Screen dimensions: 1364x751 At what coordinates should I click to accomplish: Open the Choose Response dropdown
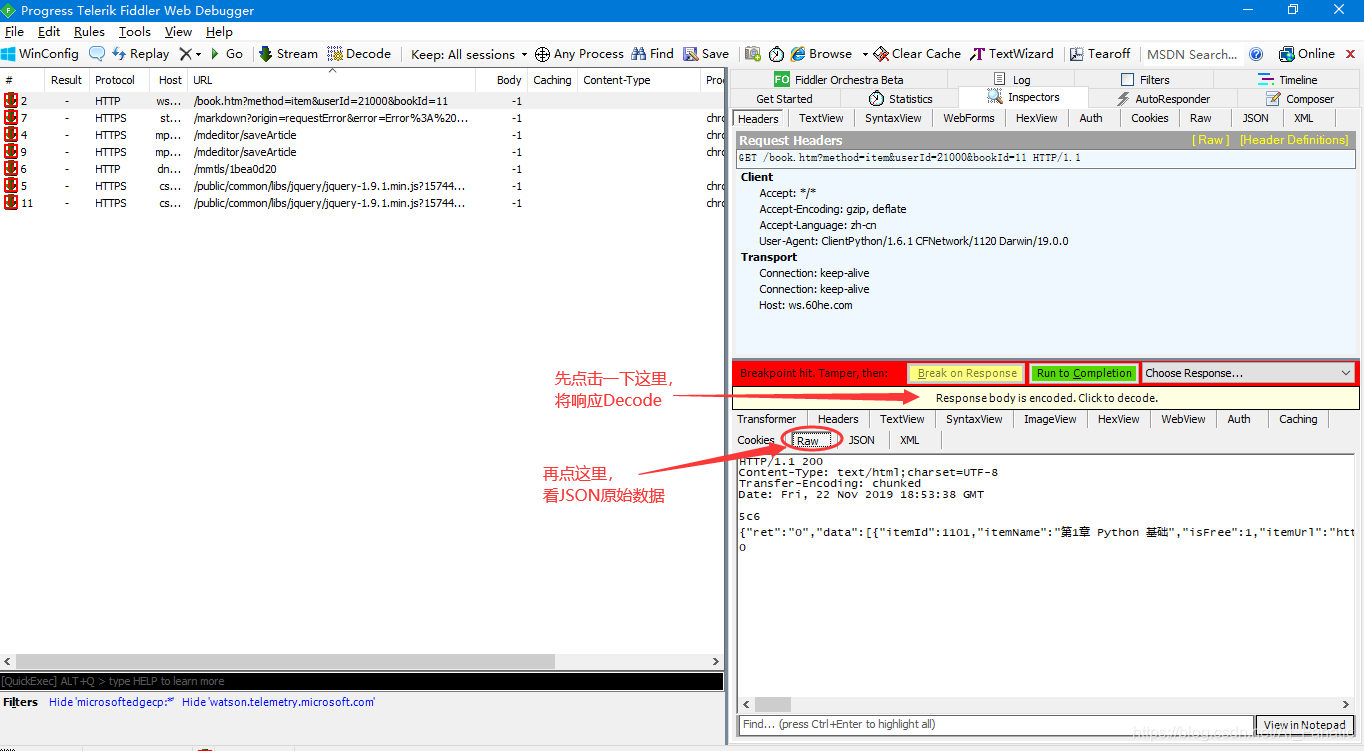tap(1248, 373)
